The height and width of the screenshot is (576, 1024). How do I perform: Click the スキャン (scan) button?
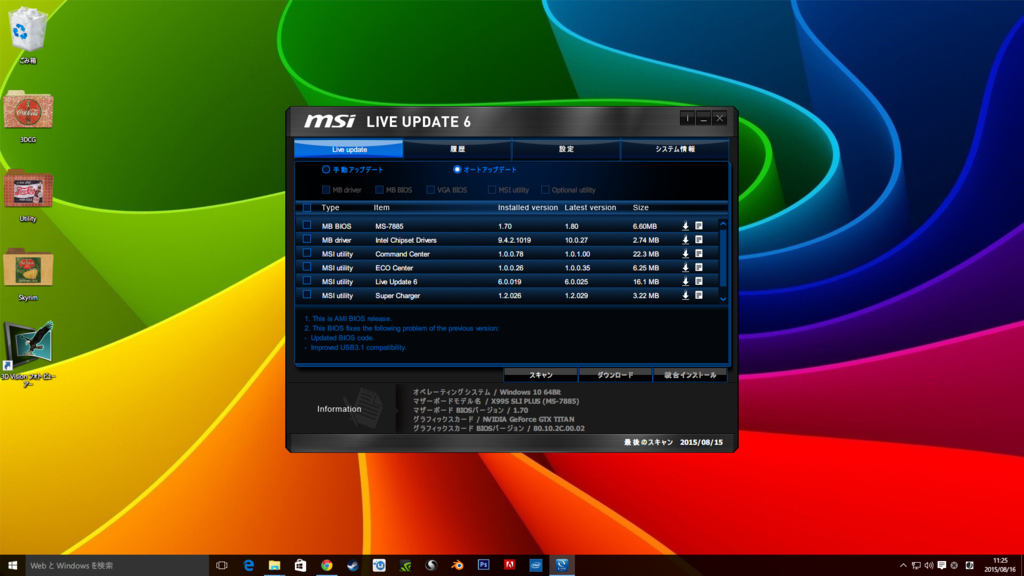541,375
